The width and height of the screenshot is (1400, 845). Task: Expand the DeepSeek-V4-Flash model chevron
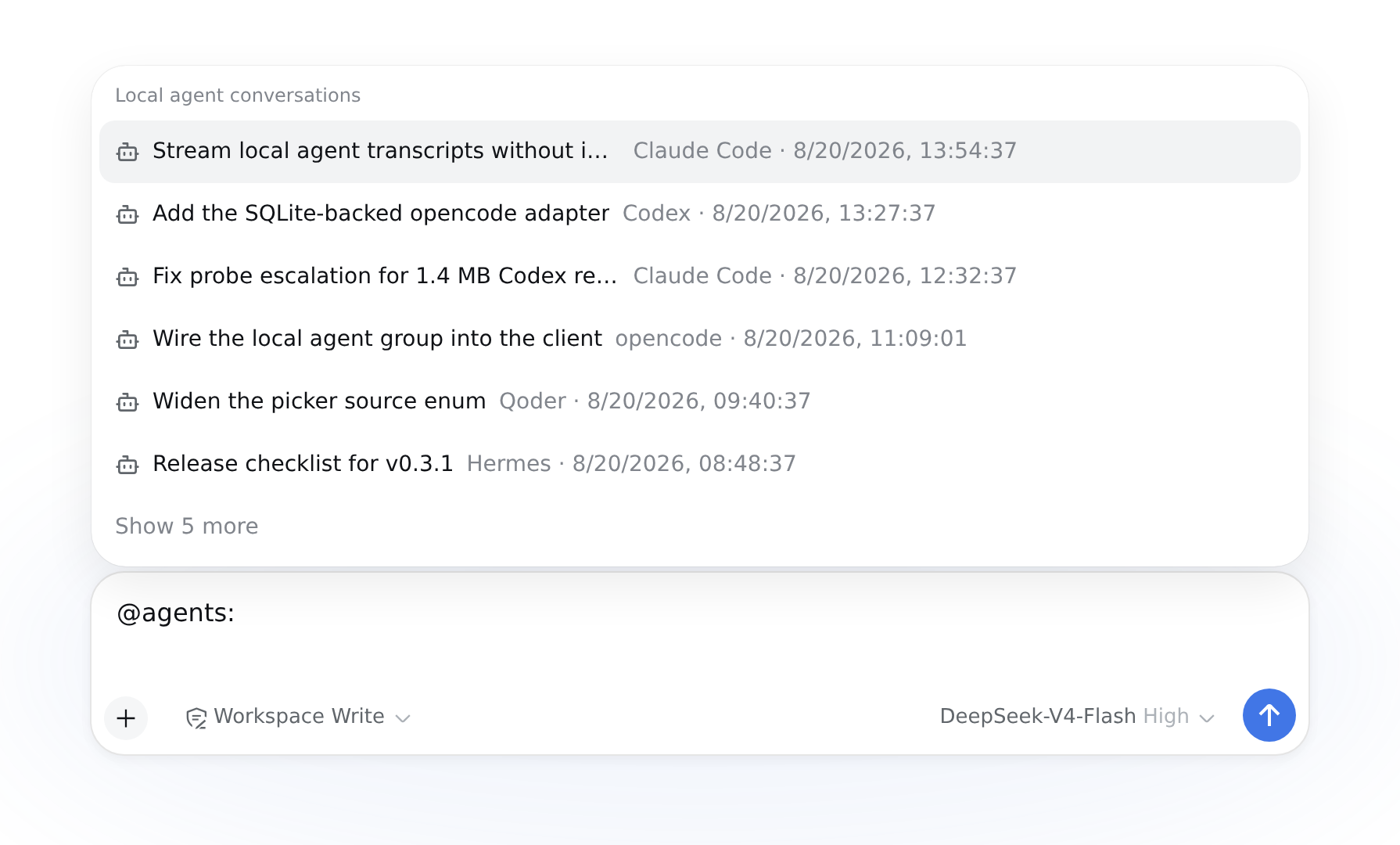[1207, 718]
